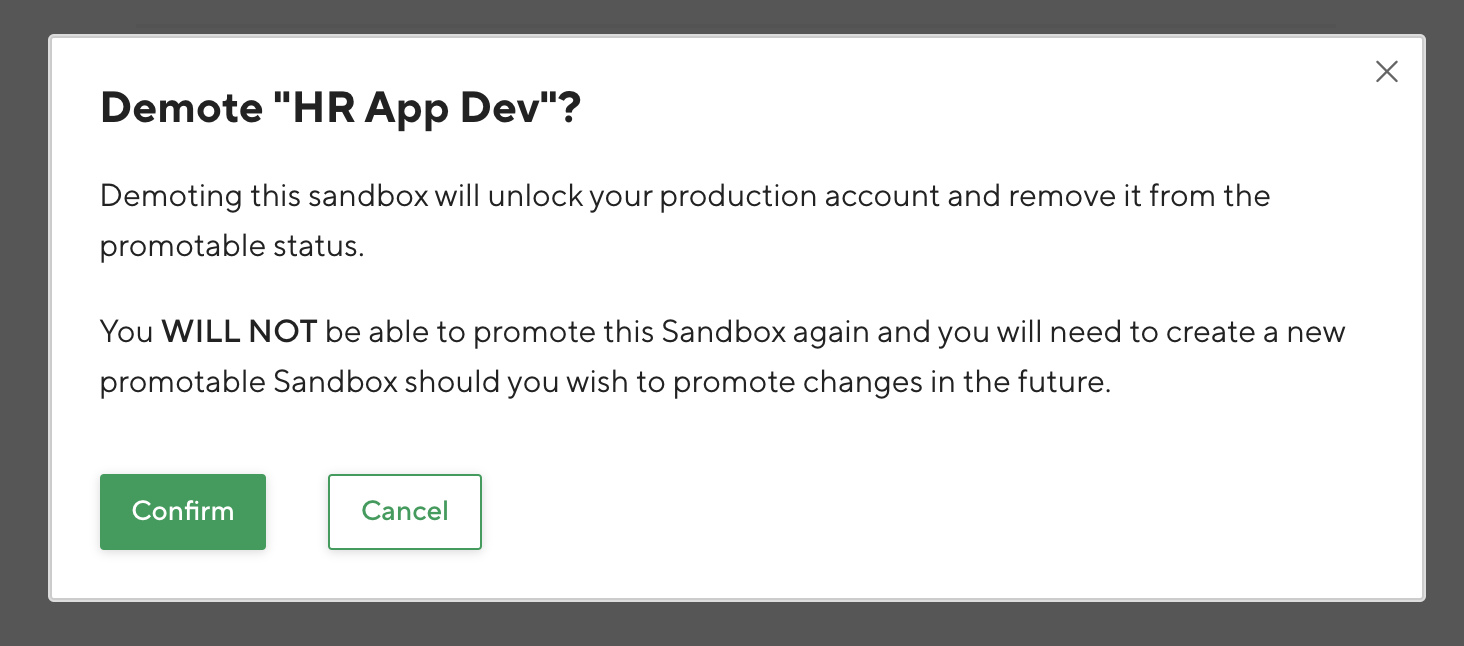The height and width of the screenshot is (646, 1464).
Task: Cancel the sandbox demotion
Action: tap(404, 512)
